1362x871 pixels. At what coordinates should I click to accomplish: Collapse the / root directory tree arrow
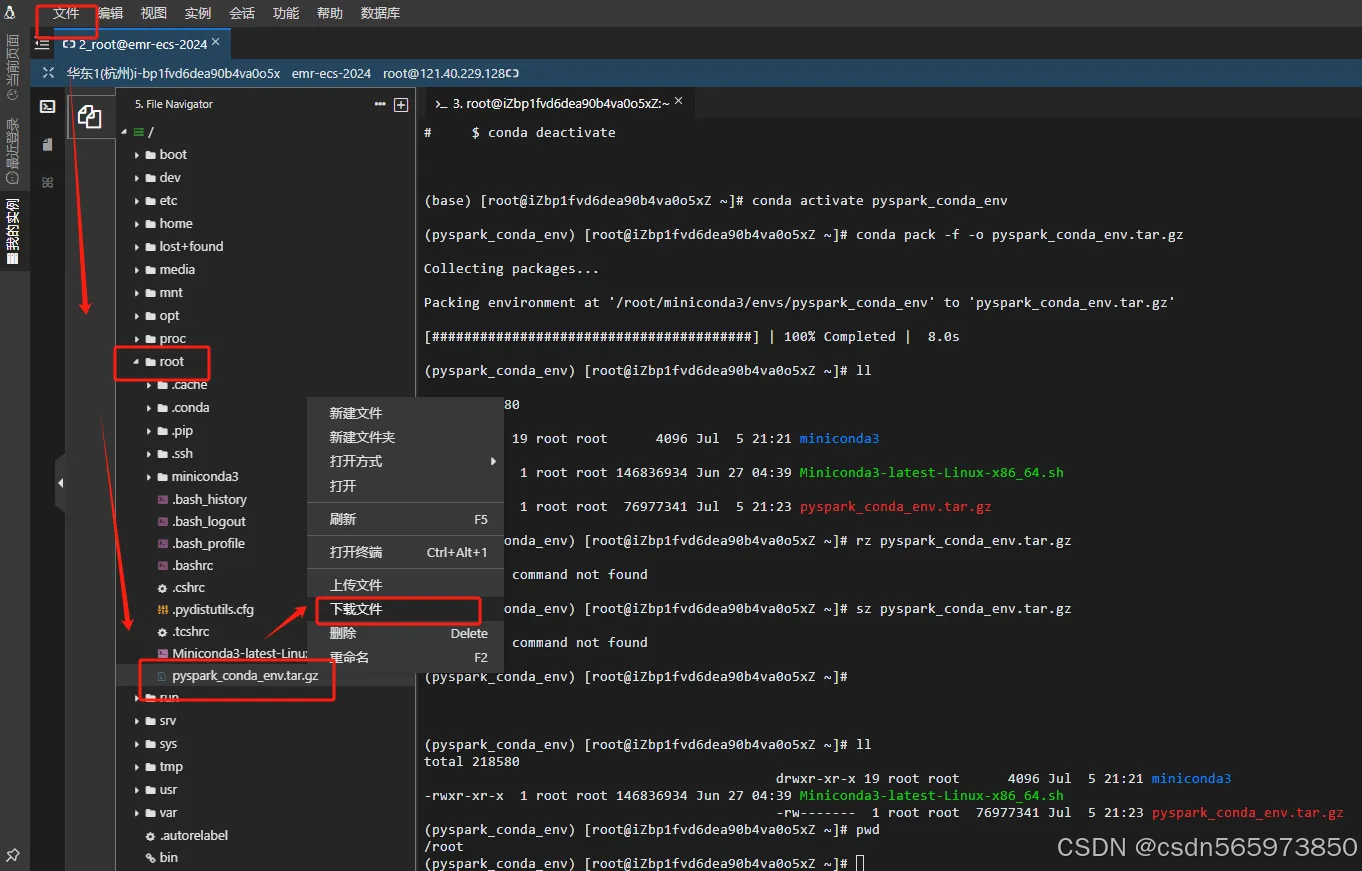click(124, 132)
